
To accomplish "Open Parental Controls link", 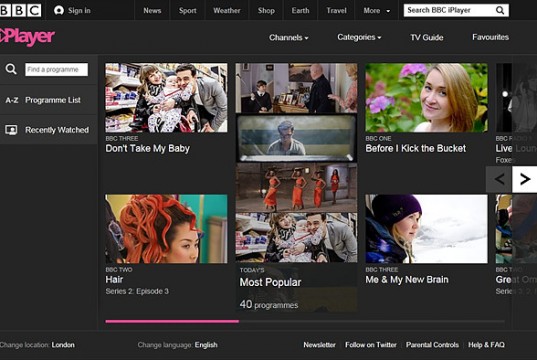I will pyautogui.click(x=432, y=345).
